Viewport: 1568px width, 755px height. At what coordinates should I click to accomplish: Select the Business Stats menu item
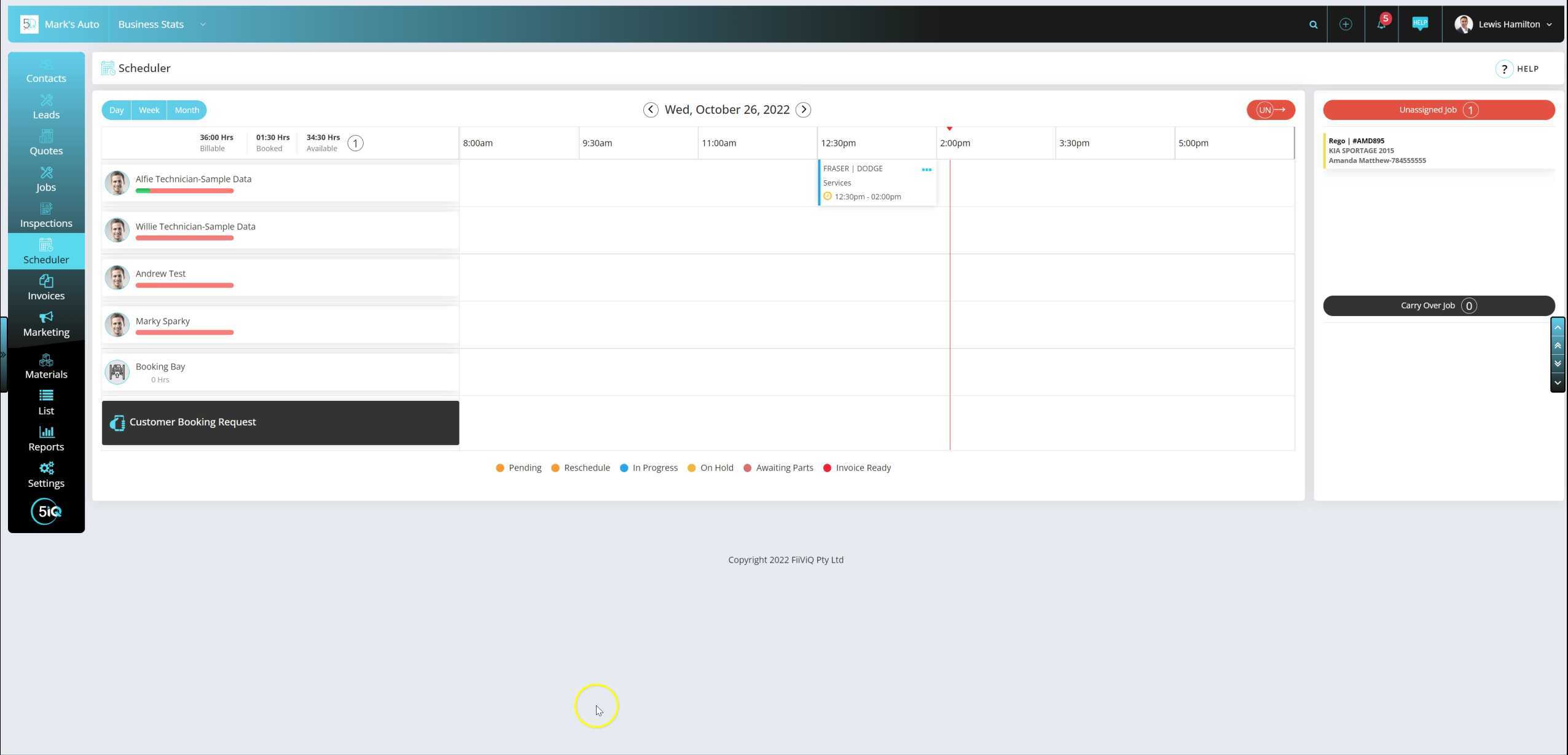151,24
